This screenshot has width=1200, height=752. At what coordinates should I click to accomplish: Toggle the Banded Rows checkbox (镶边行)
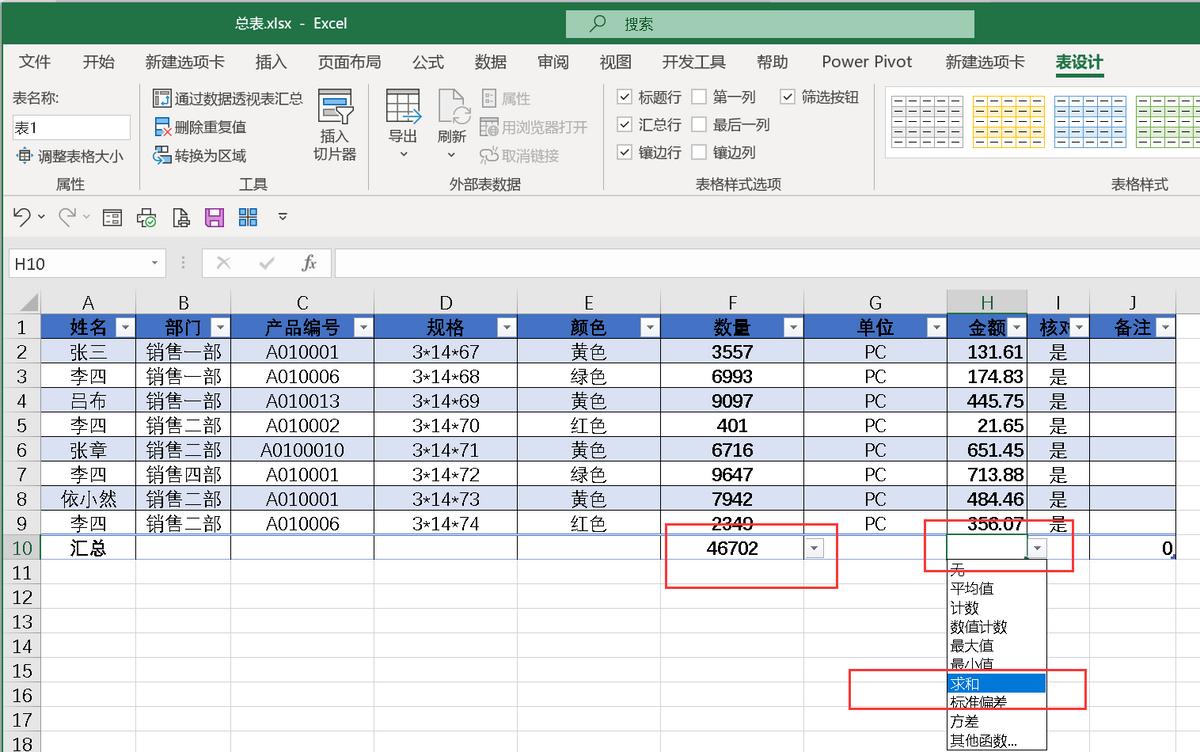pos(624,152)
